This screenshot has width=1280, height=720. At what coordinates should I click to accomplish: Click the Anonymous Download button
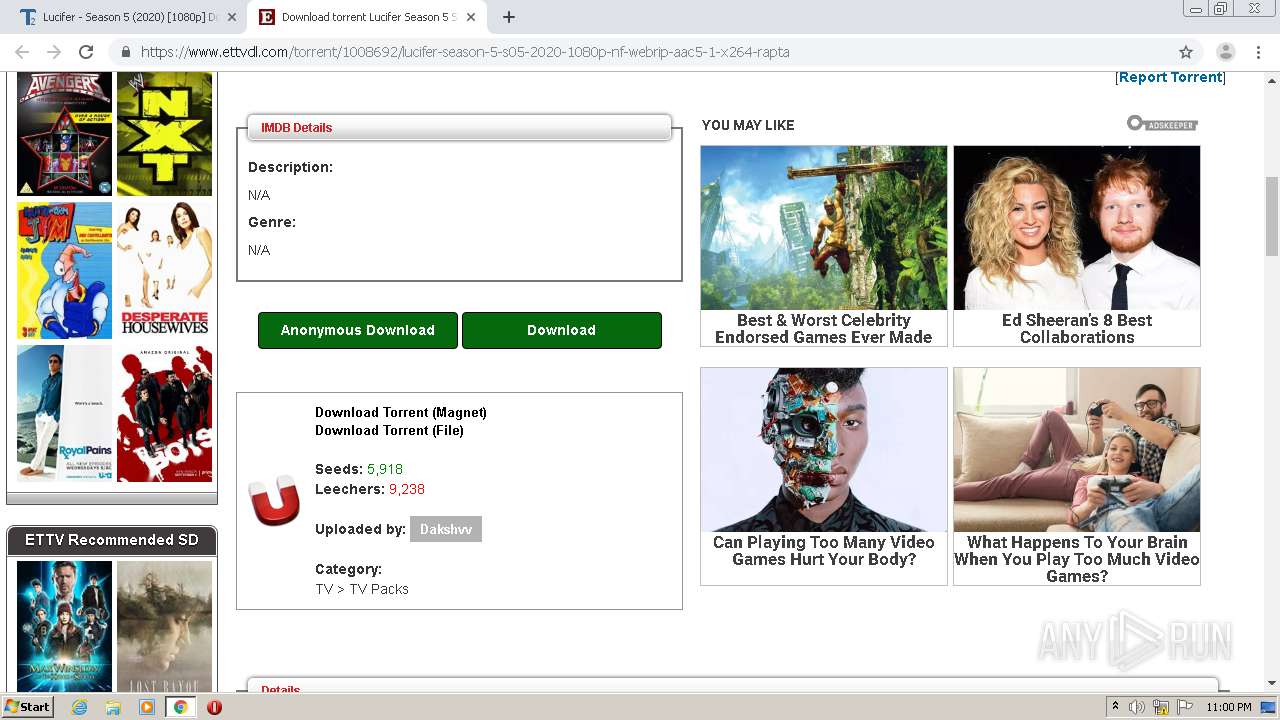click(x=358, y=330)
